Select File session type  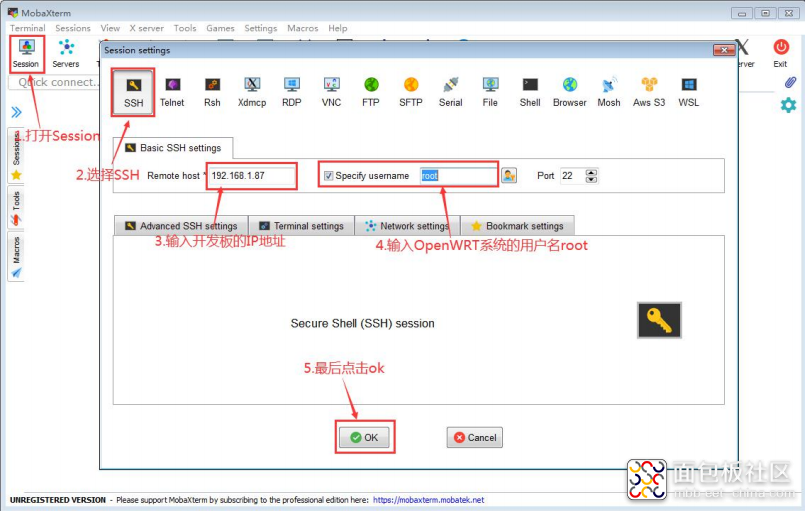click(490, 92)
